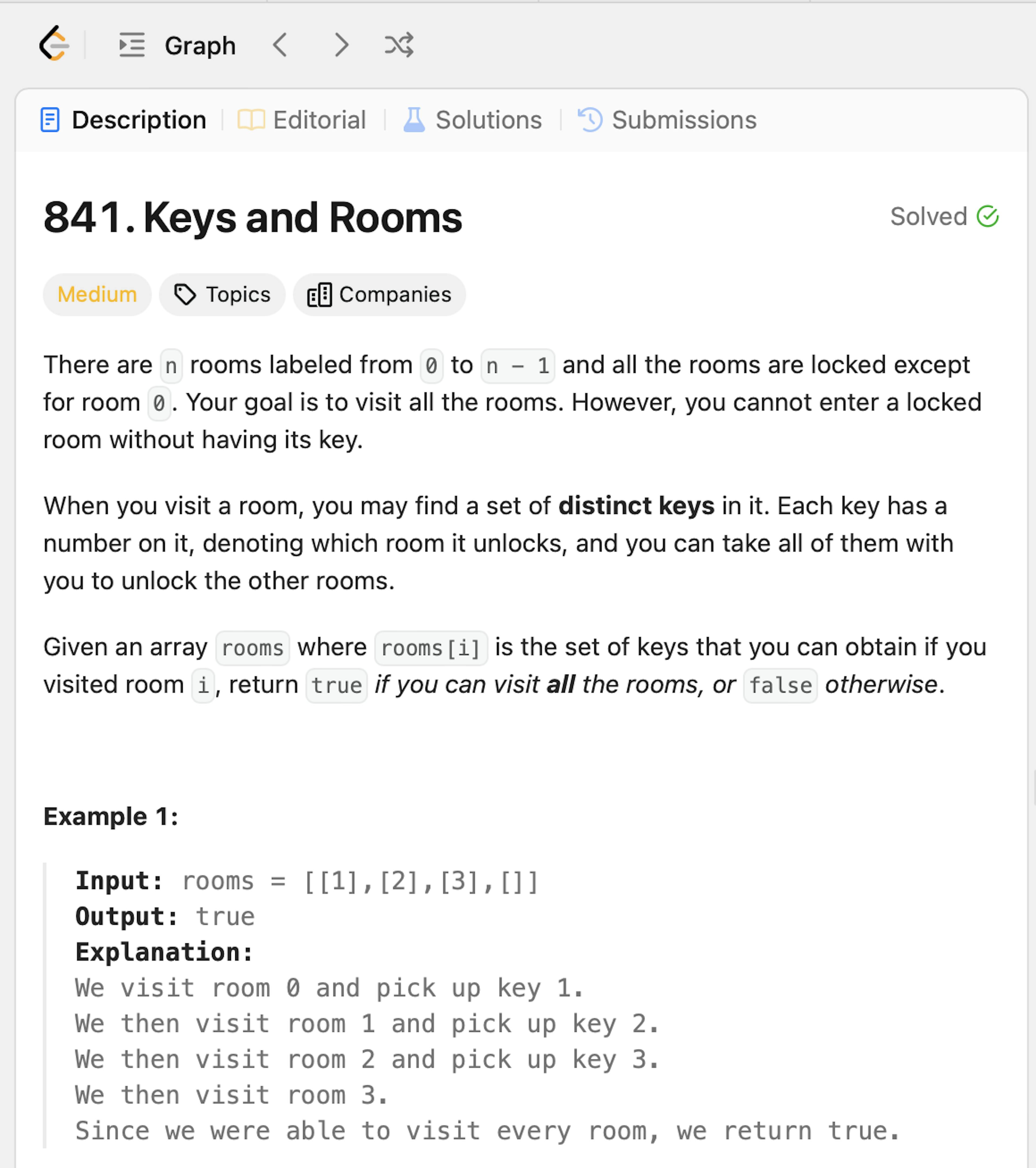Expand the Companies tag list
Screen dimensions: 1036x1168
[379, 295]
